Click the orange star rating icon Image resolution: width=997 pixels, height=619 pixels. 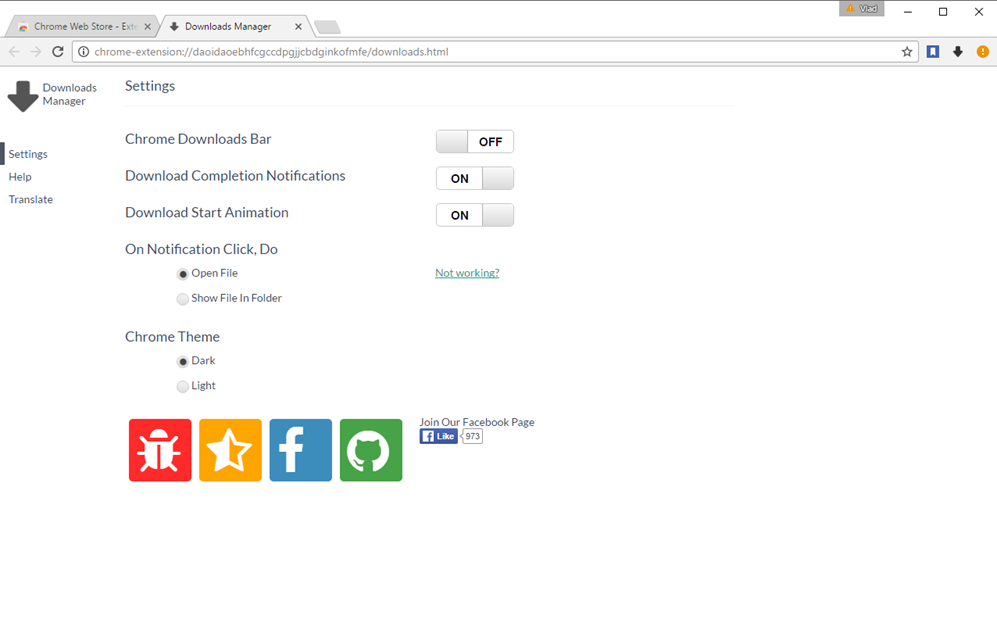click(230, 450)
